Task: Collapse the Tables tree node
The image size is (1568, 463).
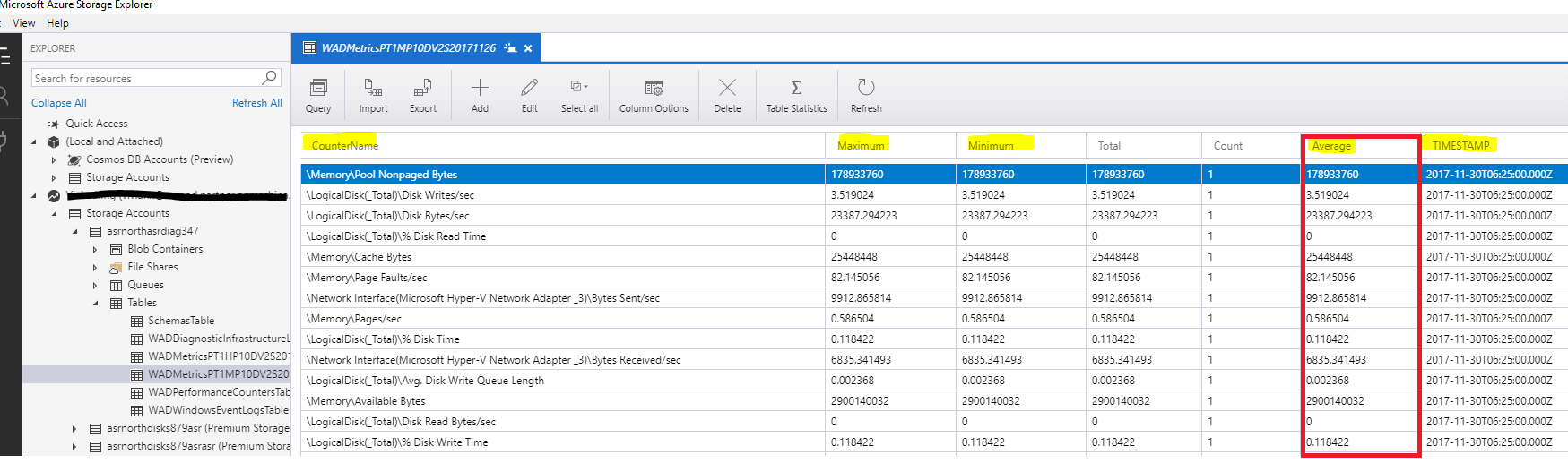Action: [x=96, y=304]
